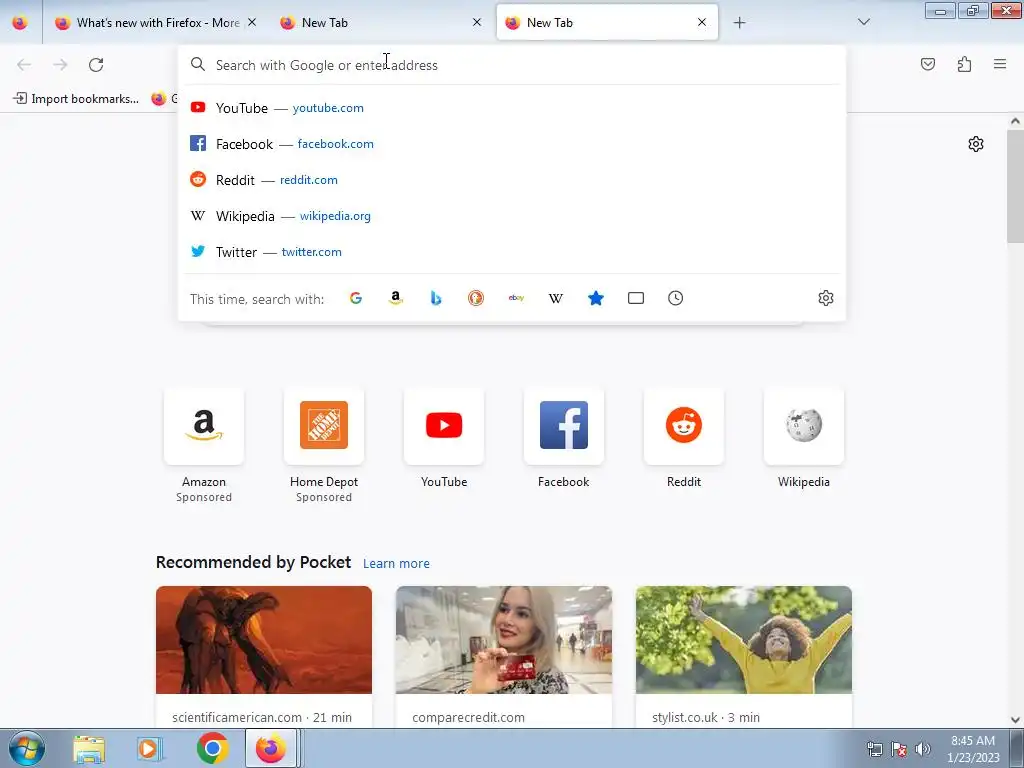The width and height of the screenshot is (1024, 768).
Task: Open new tab personalize gear icon
Action: pyautogui.click(x=976, y=144)
